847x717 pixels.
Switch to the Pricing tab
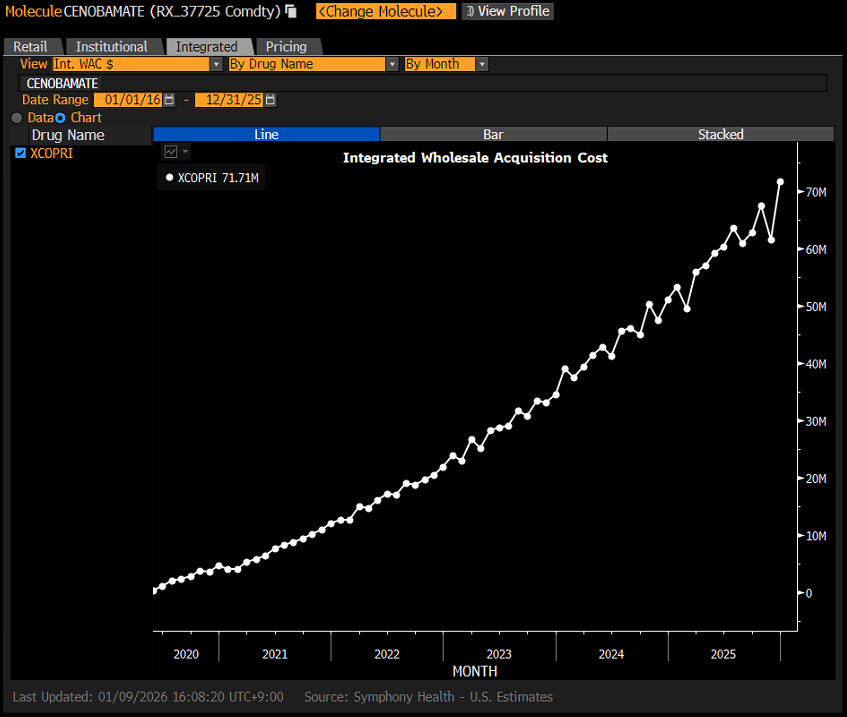pos(286,47)
